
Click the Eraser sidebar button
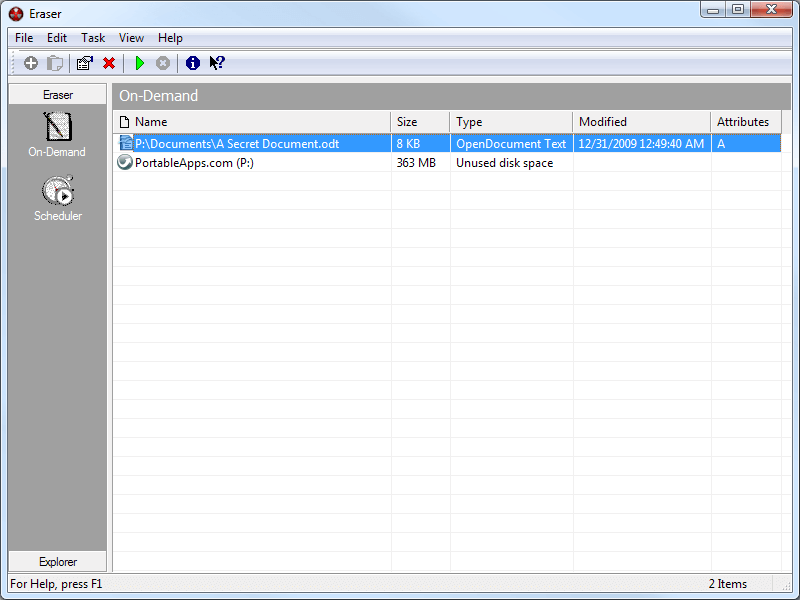[x=57, y=93]
